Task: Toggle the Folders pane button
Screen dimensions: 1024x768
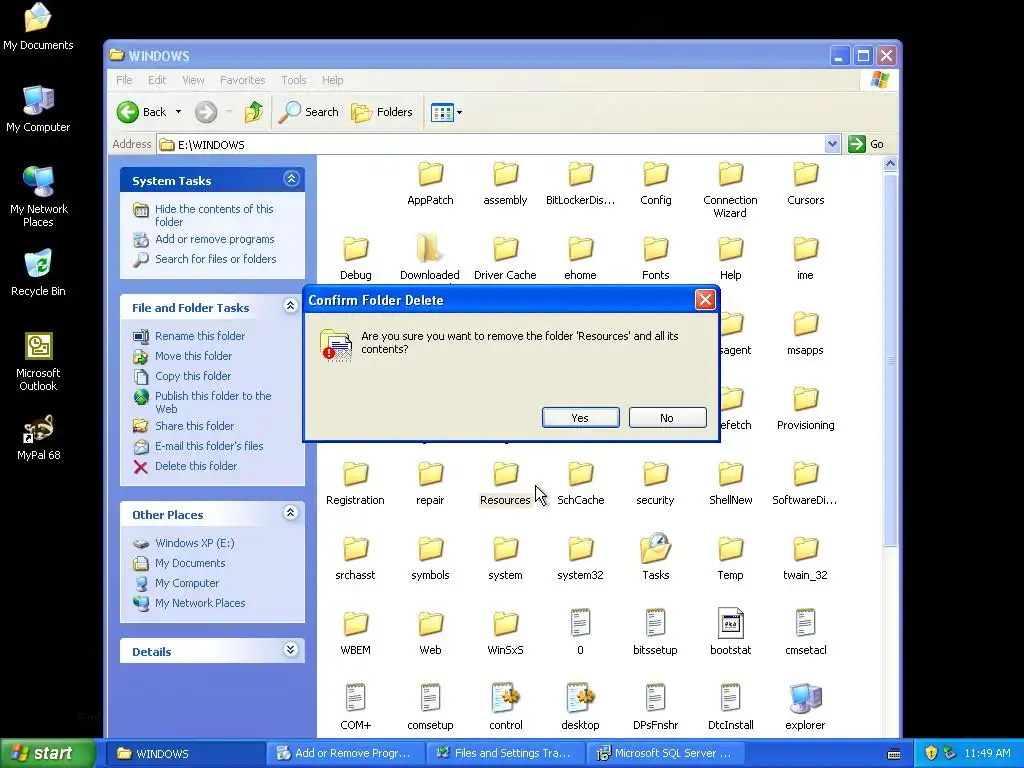Action: pos(382,112)
